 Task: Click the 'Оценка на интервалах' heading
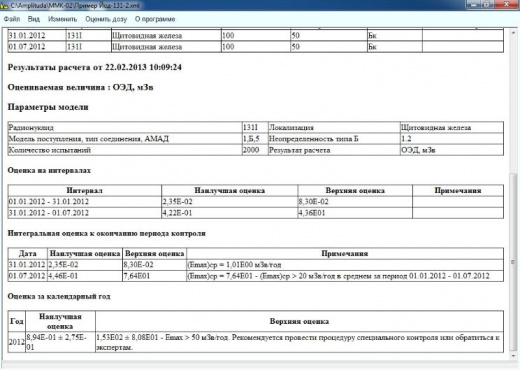click(49, 170)
